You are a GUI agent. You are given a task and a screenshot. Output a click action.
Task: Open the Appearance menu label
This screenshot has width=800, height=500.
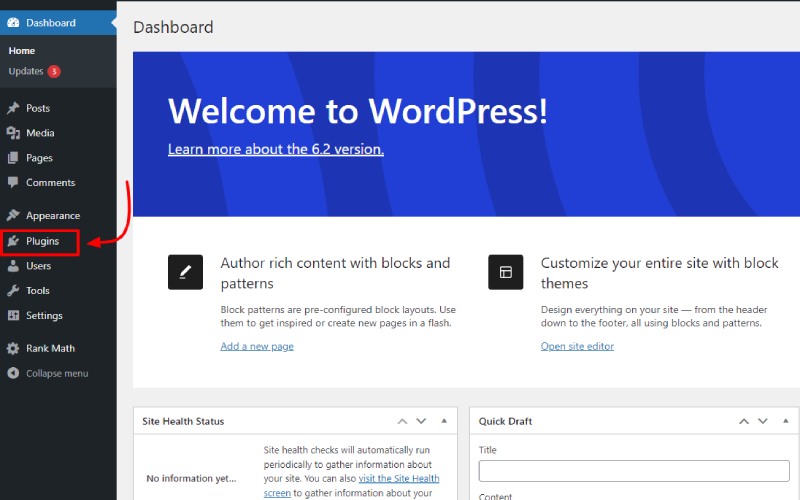point(53,216)
